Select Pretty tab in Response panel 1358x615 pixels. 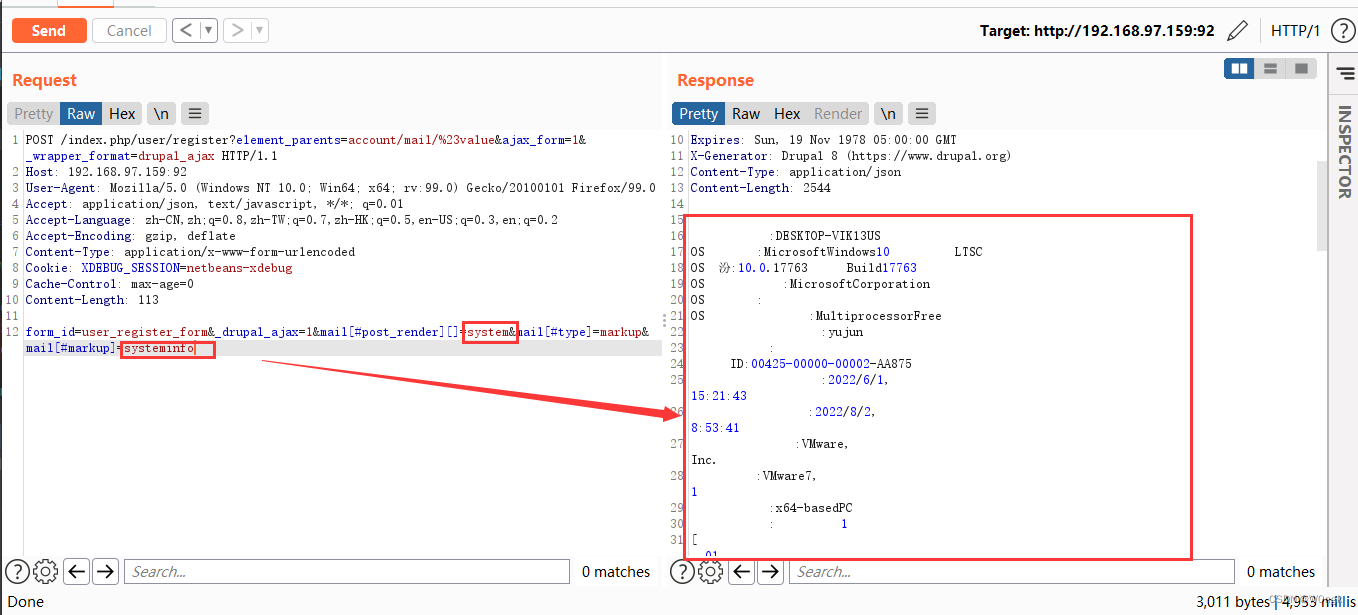pyautogui.click(x=698, y=113)
